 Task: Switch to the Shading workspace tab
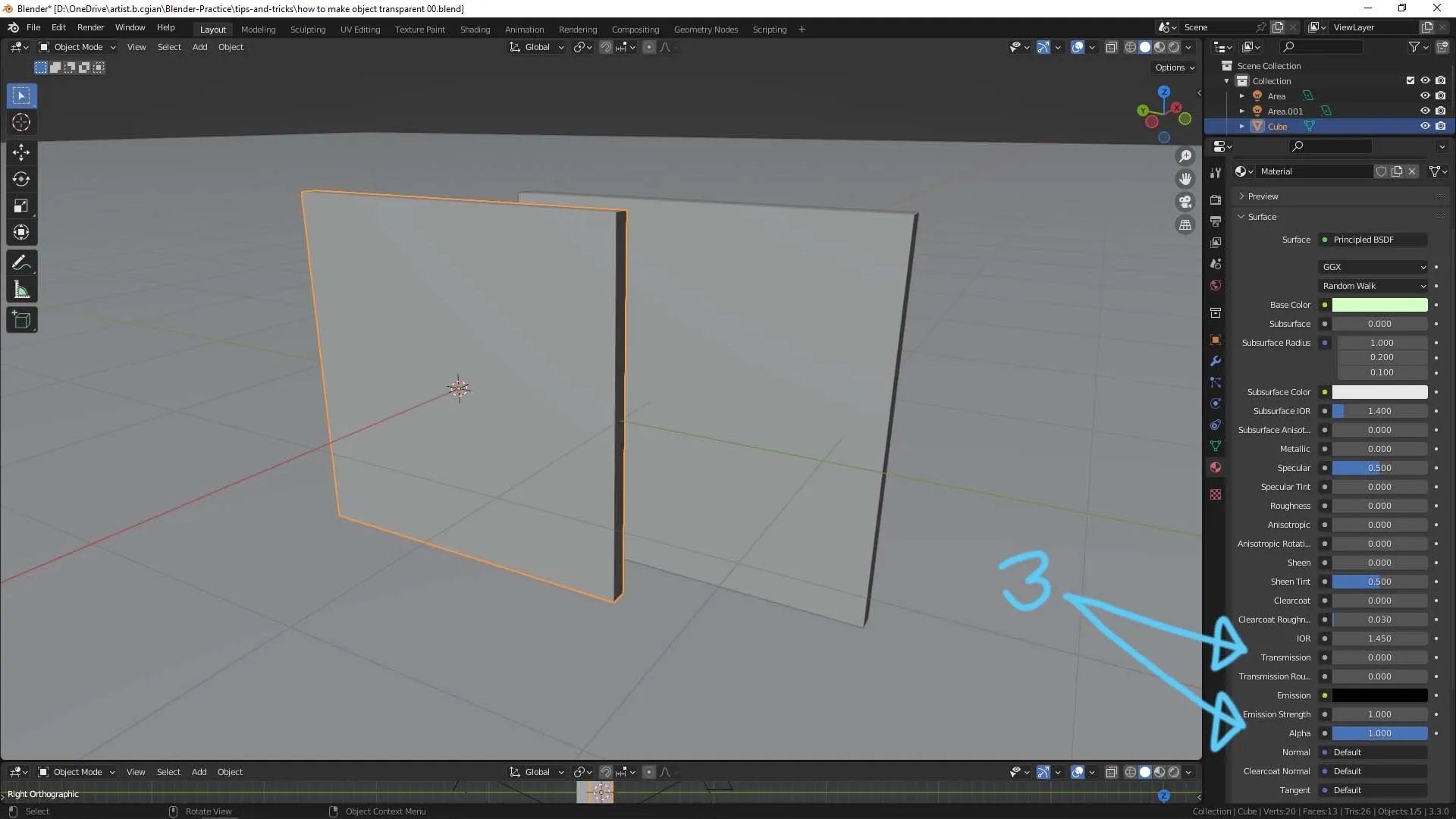[475, 29]
